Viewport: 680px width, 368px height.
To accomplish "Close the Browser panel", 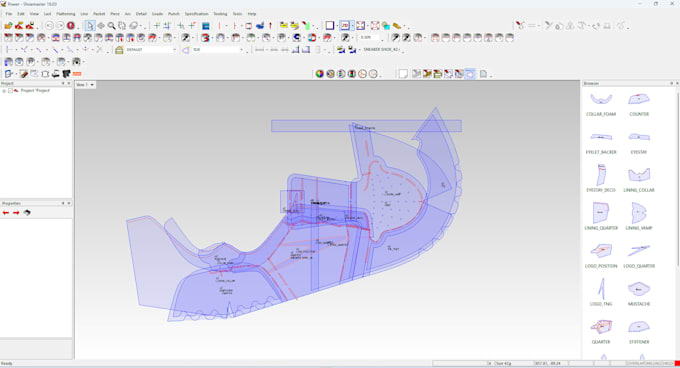I will [x=677, y=83].
